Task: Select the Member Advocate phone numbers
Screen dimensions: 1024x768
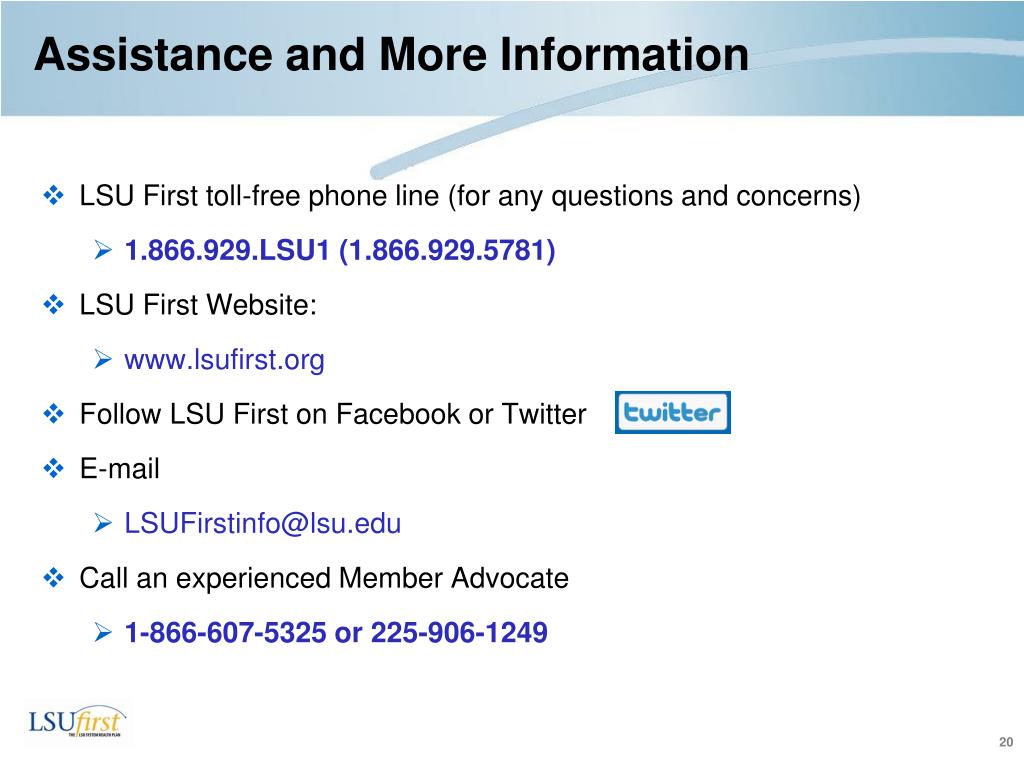Action: [336, 632]
